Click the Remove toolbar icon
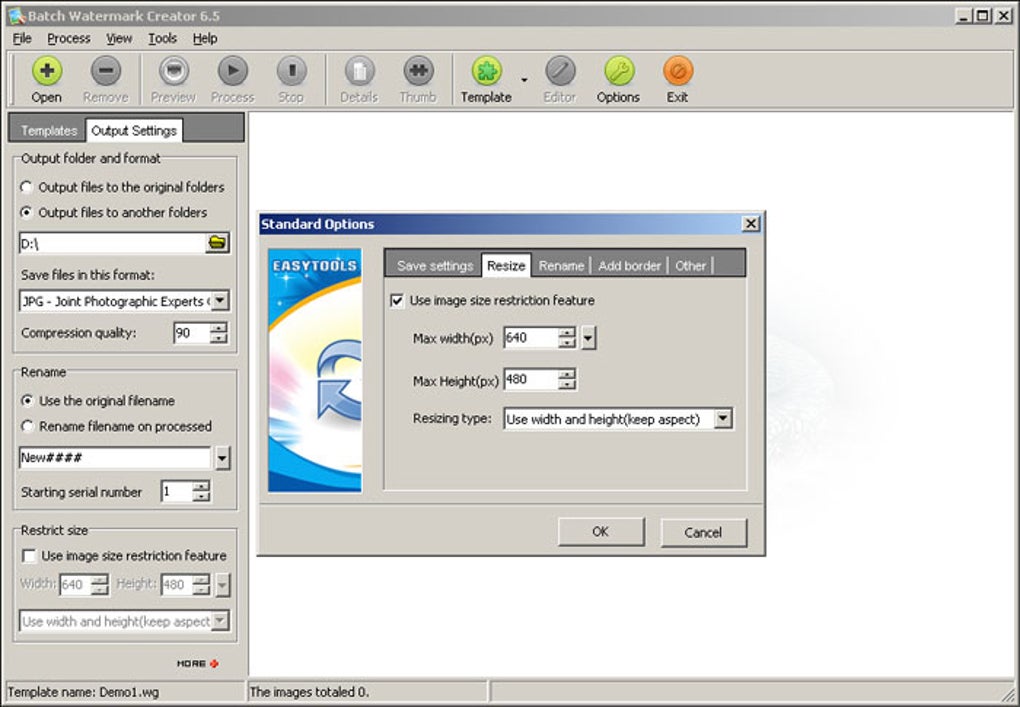This screenshot has height=707, width=1020. (106, 79)
